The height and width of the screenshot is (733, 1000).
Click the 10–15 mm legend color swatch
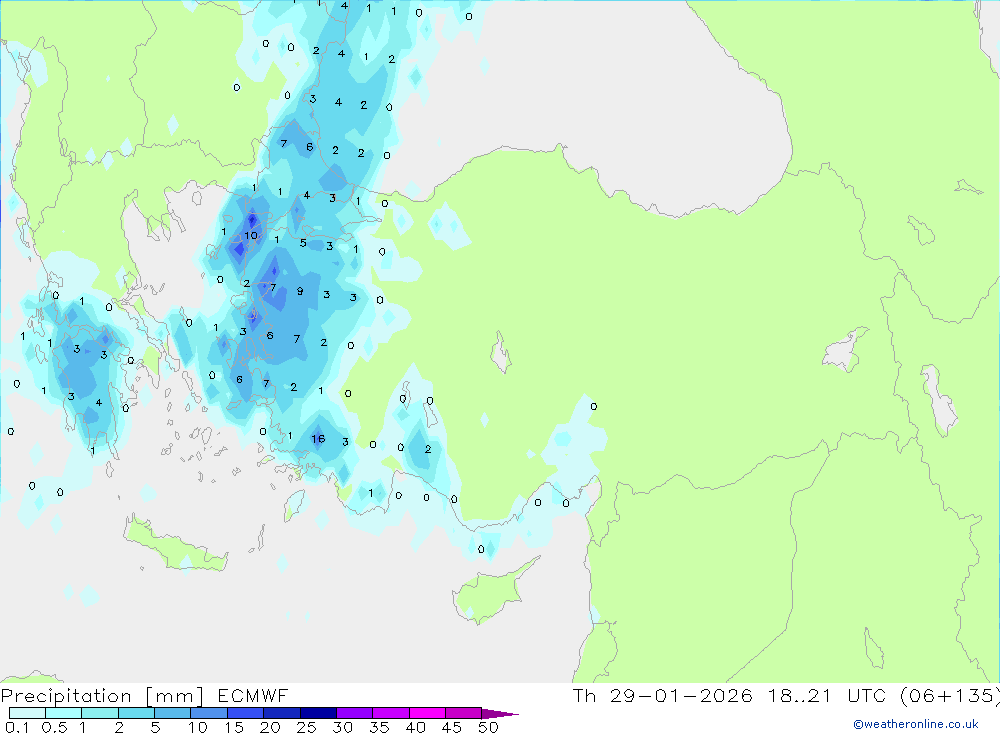209,713
